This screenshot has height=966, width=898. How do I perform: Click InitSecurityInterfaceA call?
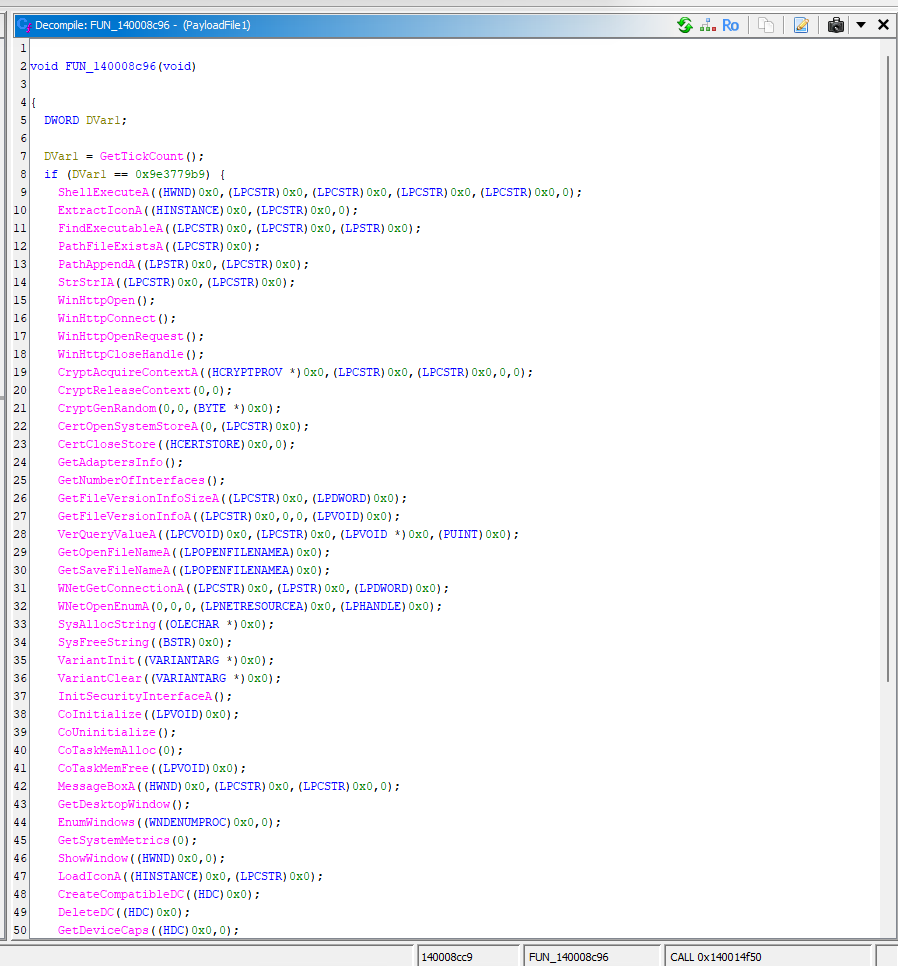click(135, 696)
